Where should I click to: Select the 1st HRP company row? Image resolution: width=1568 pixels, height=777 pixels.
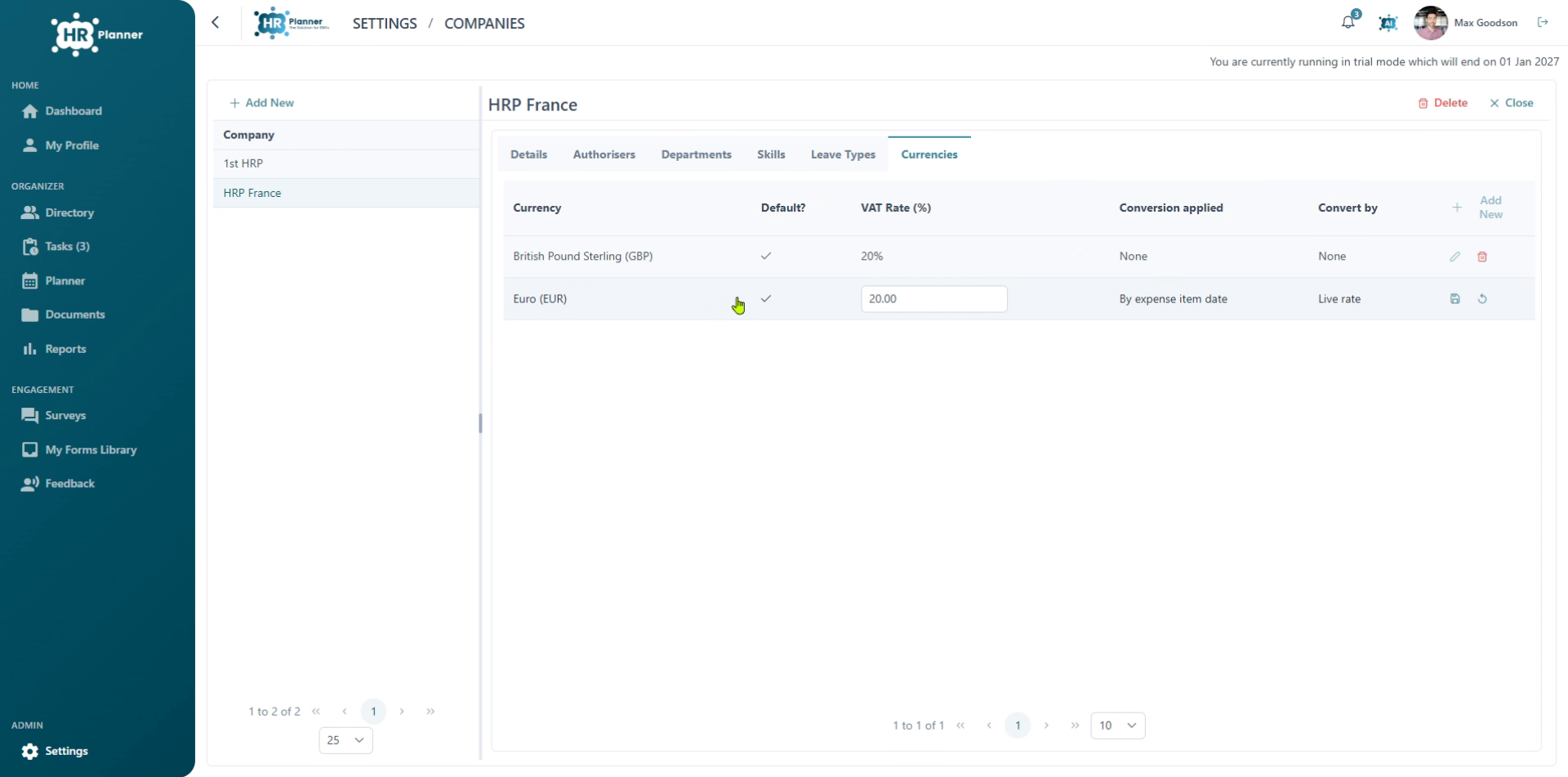click(346, 163)
